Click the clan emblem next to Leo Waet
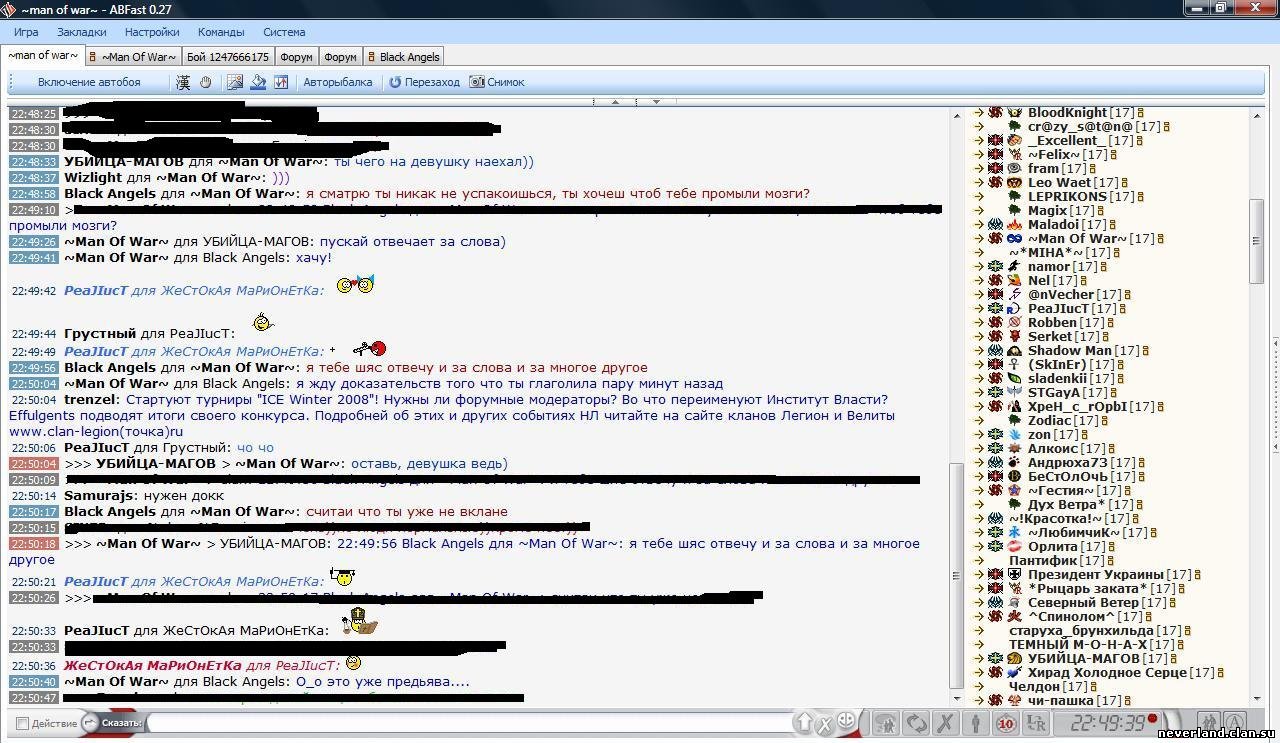Image resolution: width=1280 pixels, height=743 pixels. pos(1015,183)
